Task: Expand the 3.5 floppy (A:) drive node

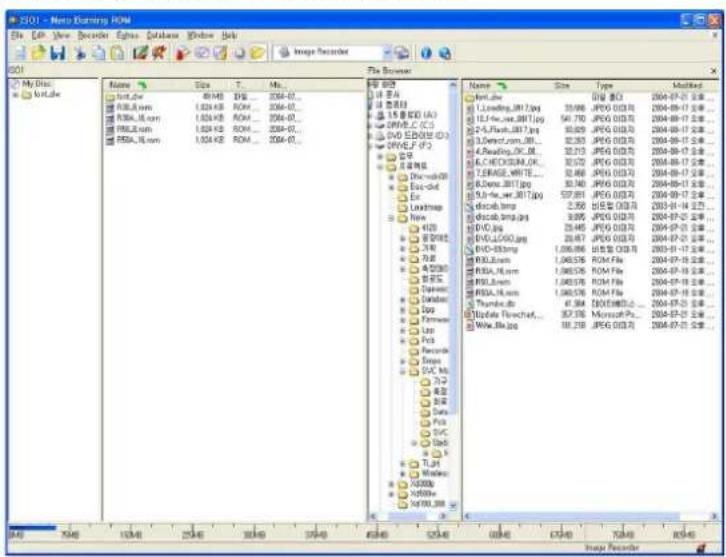Action: tap(370, 115)
